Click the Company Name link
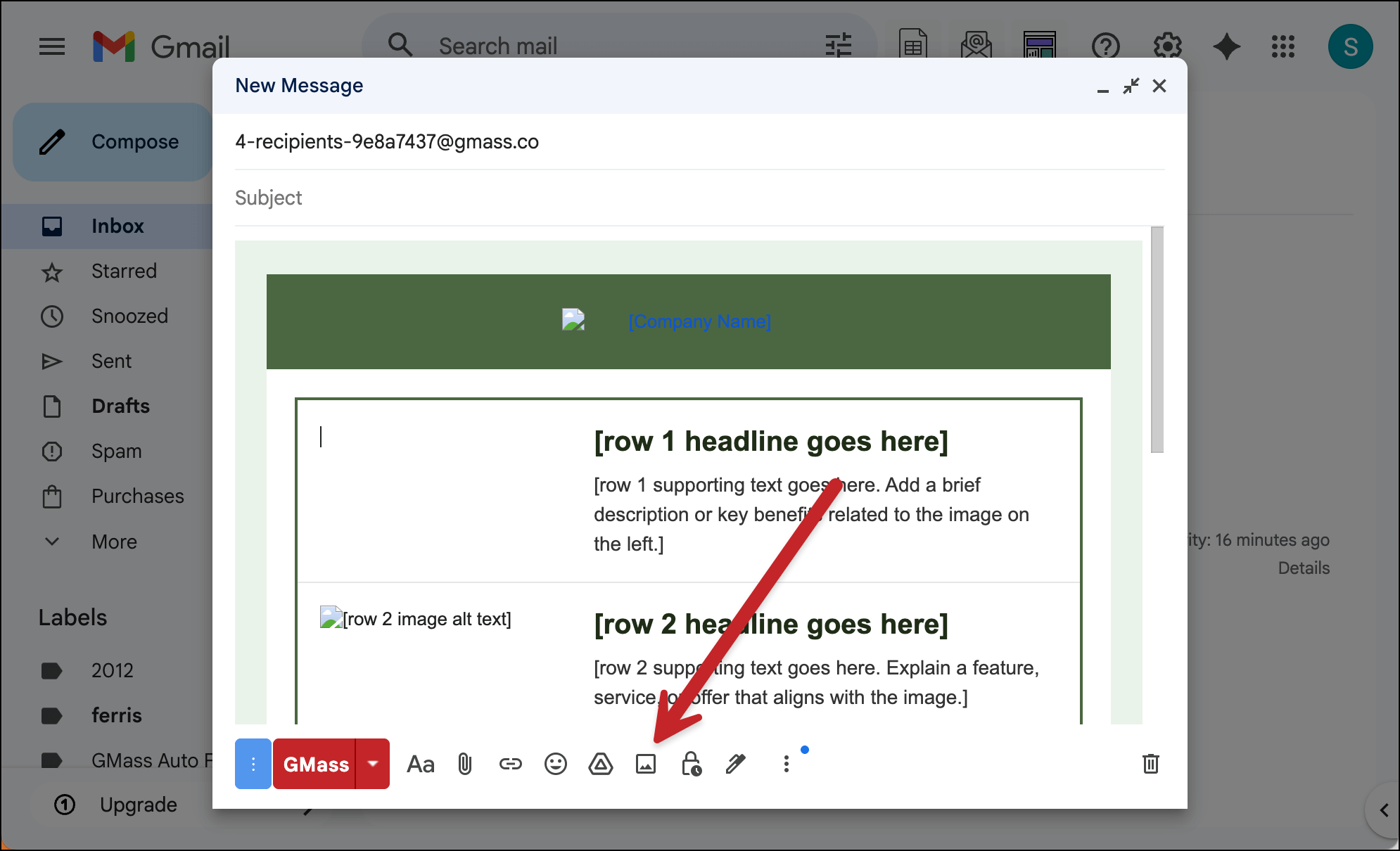The width and height of the screenshot is (1400, 851). click(699, 321)
